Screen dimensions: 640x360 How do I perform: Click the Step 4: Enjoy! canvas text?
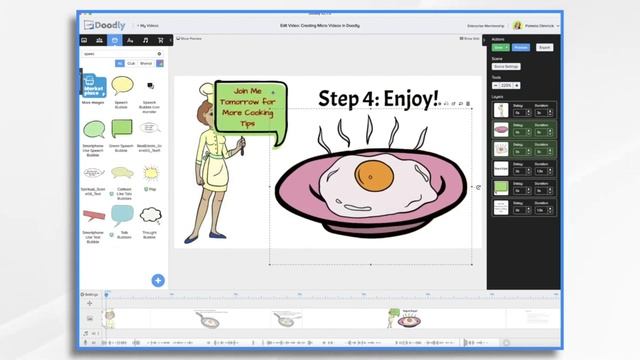pos(379,99)
